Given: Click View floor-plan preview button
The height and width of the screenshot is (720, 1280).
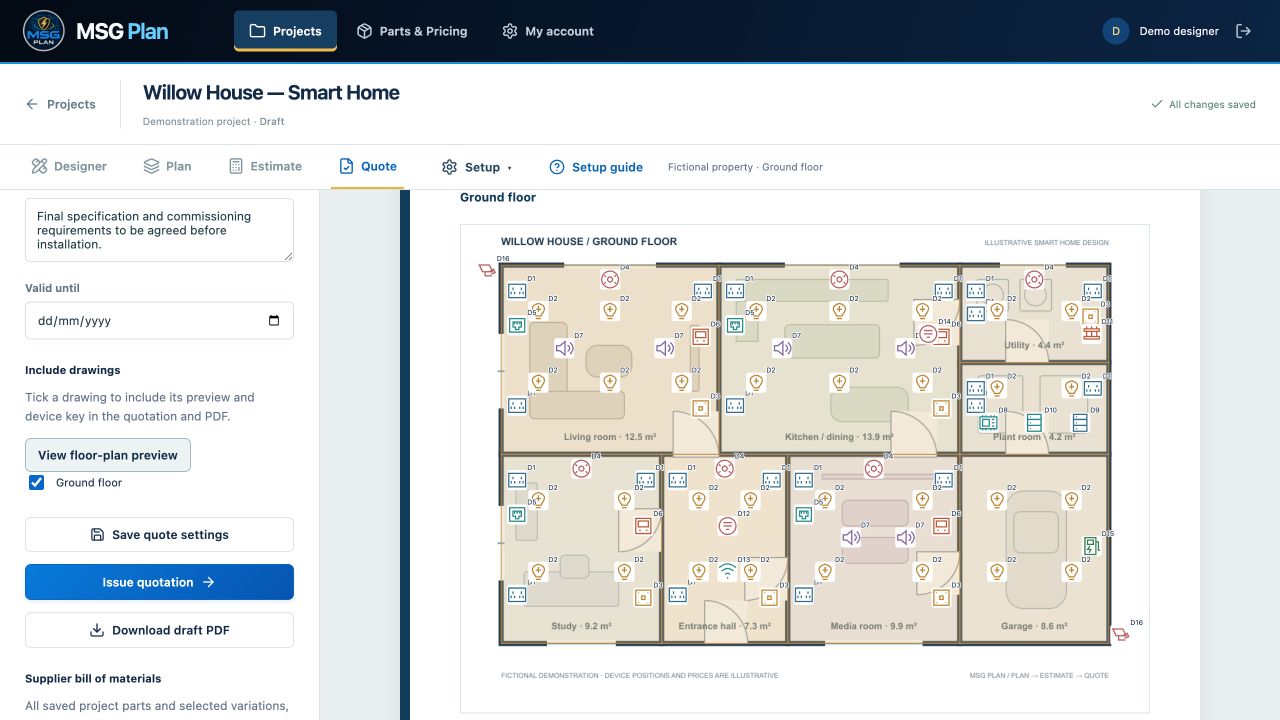Looking at the screenshot, I should pos(108,455).
